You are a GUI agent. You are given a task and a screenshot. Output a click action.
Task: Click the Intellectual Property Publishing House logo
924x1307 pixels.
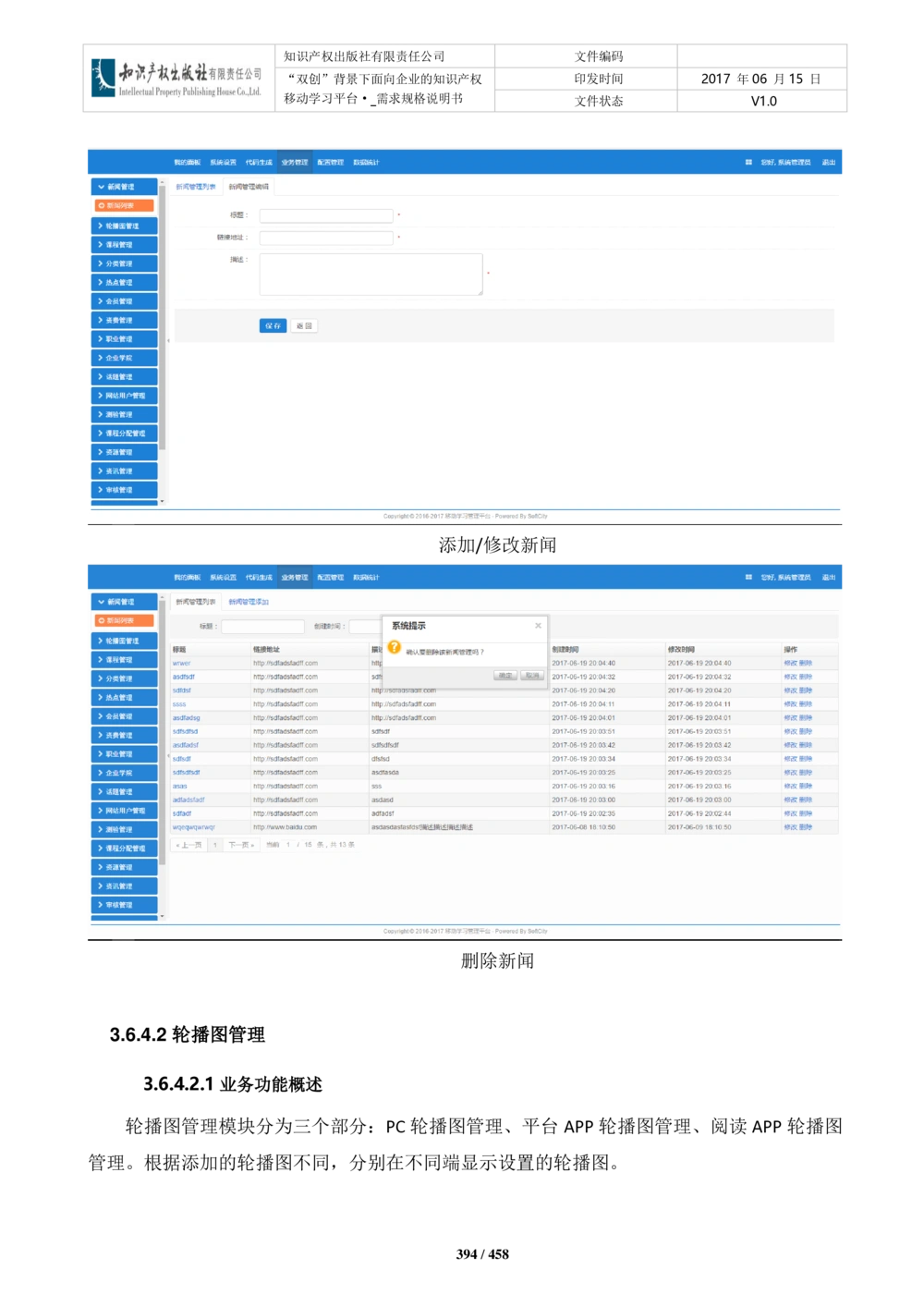(176, 77)
